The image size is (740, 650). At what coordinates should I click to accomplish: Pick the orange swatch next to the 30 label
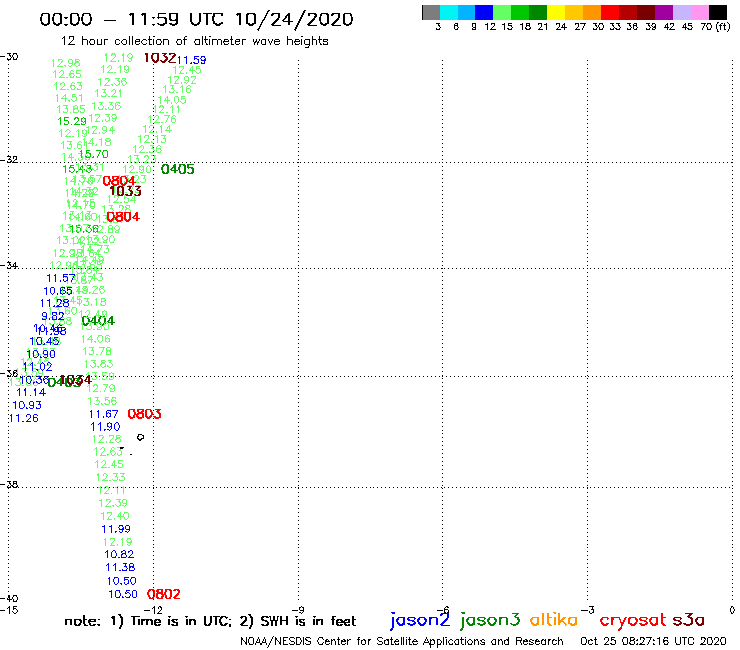(x=591, y=12)
